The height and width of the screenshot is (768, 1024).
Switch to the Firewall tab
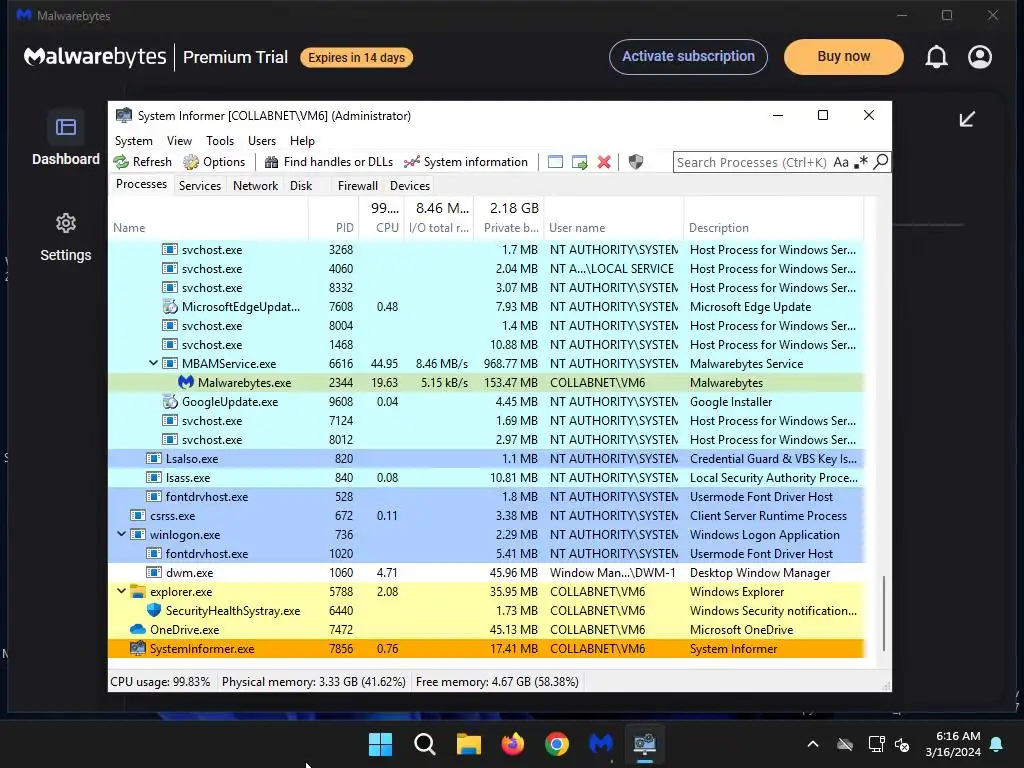click(x=358, y=185)
